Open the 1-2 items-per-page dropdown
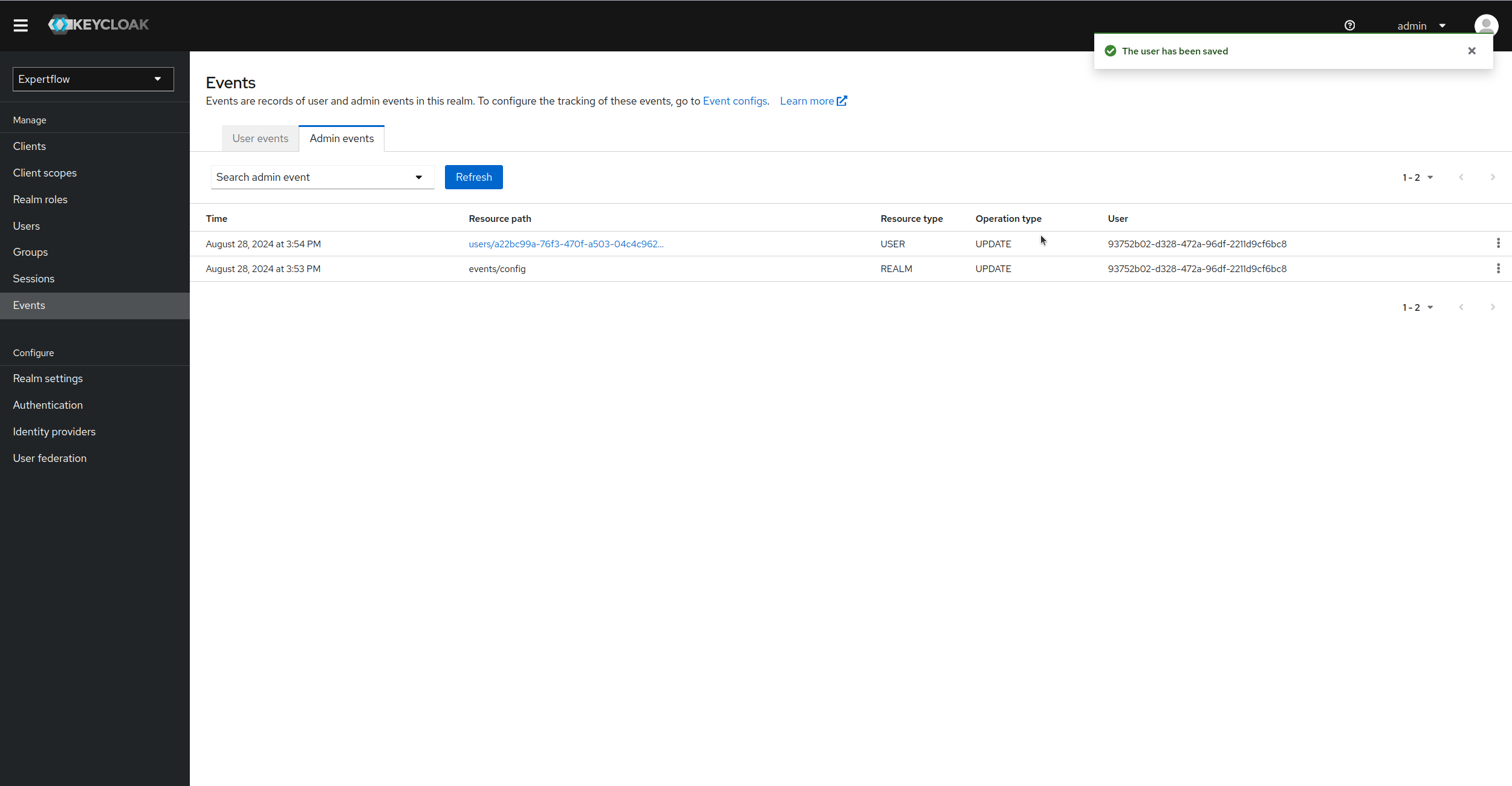1512x786 pixels. [1418, 177]
